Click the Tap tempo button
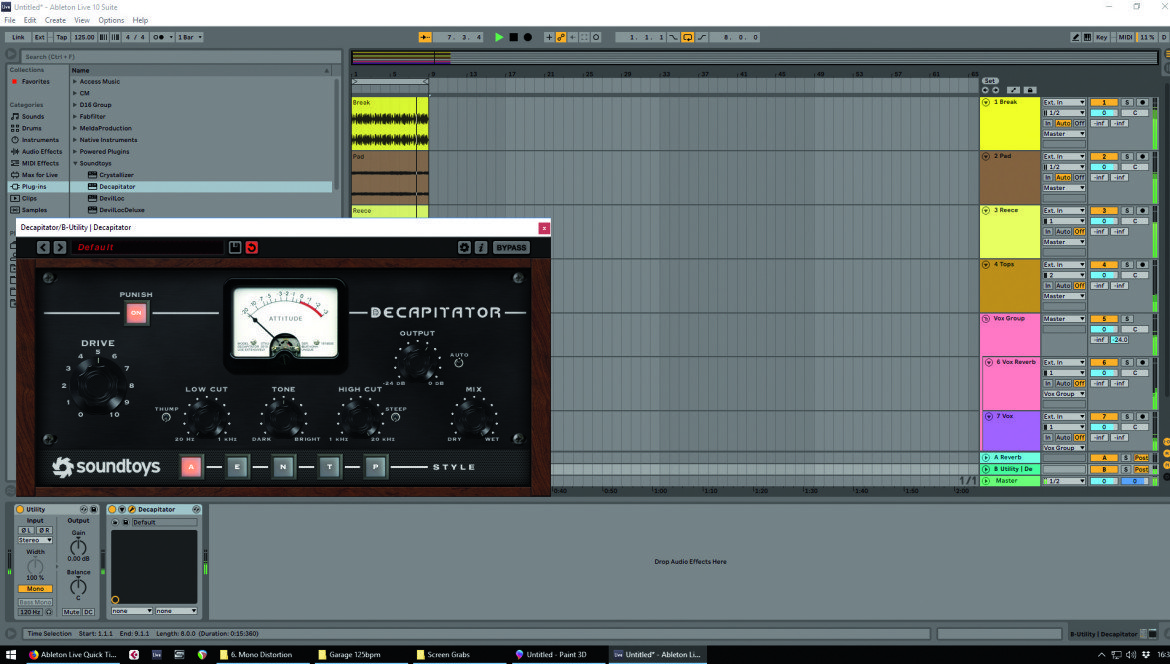The width and height of the screenshot is (1170, 664). pyautogui.click(x=61, y=37)
